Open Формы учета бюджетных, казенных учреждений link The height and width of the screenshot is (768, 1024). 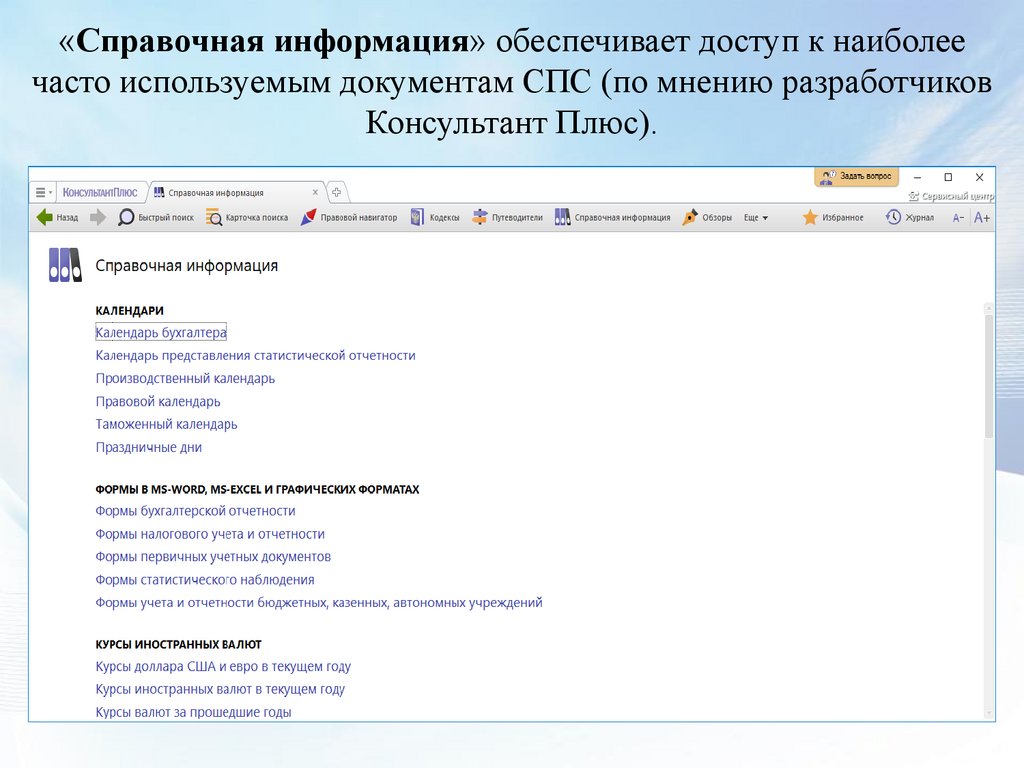tap(319, 603)
